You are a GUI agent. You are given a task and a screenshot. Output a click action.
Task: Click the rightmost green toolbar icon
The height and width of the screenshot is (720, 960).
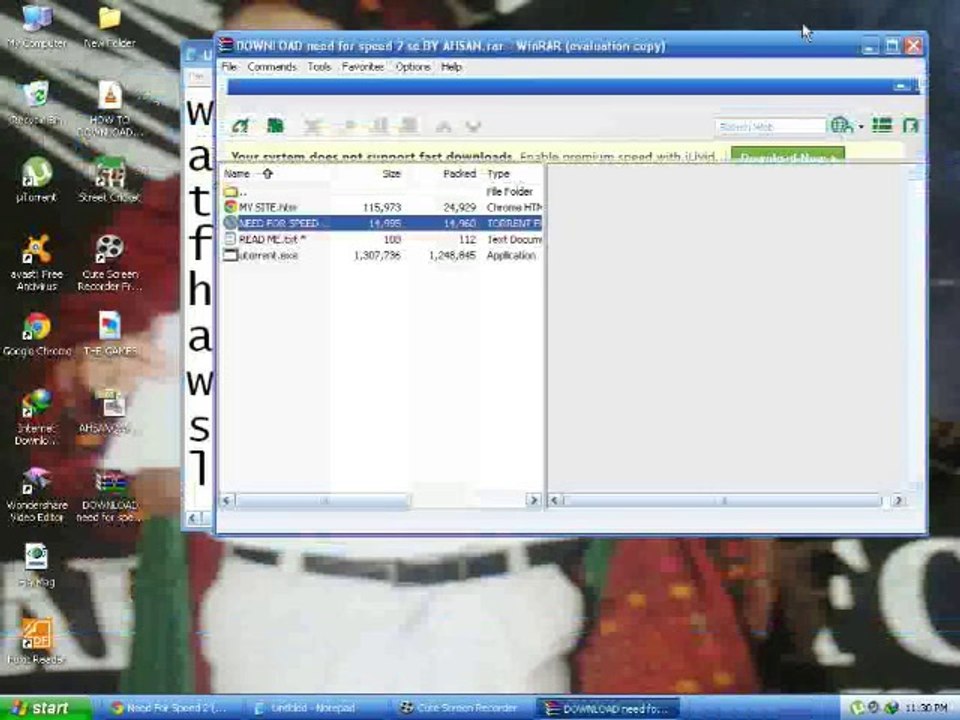pyautogui.click(x=910, y=126)
